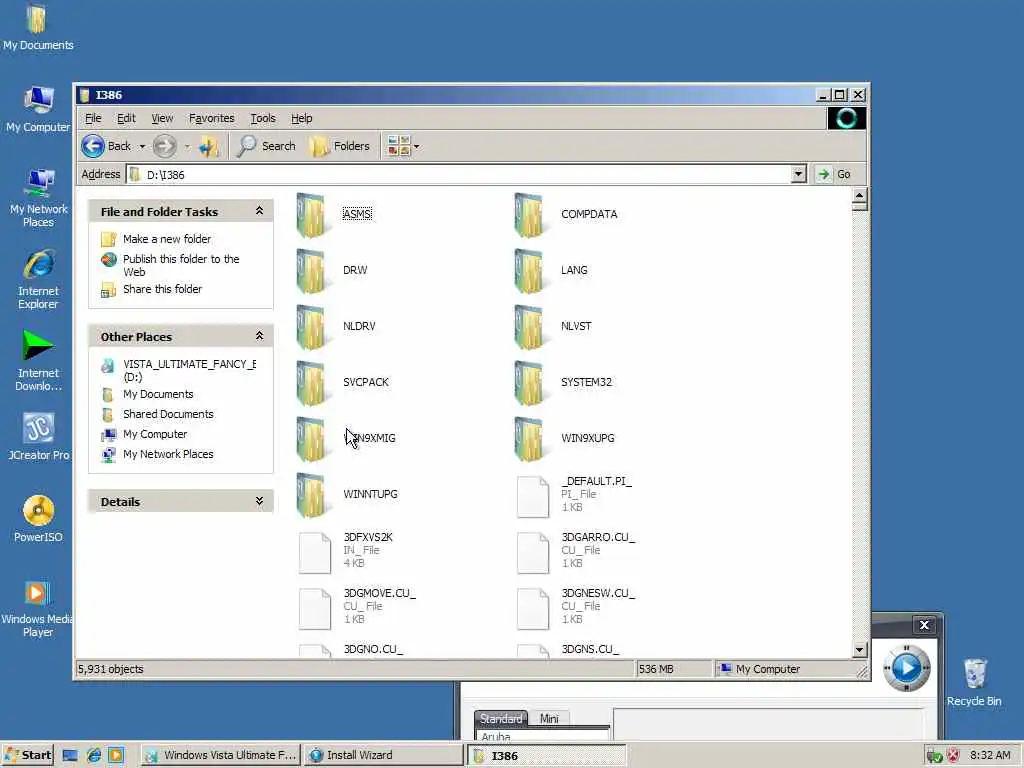The image size is (1024, 768).
Task: Select the DRW folder
Action: (x=332, y=270)
